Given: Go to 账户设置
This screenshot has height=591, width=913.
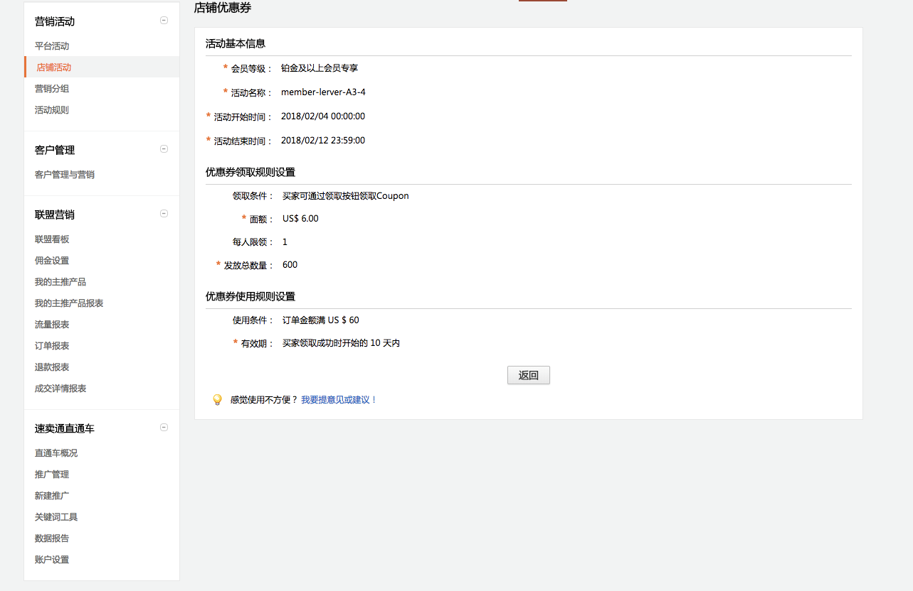Looking at the screenshot, I should [52, 560].
